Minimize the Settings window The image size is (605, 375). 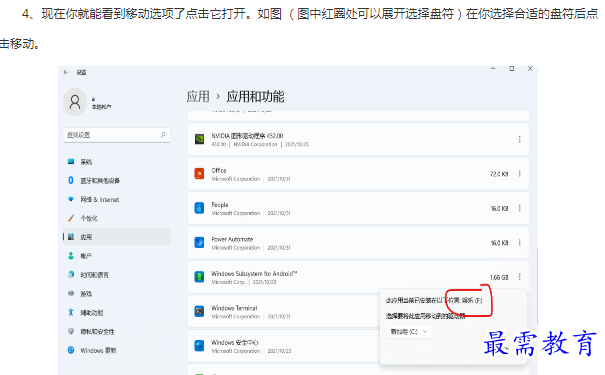493,69
